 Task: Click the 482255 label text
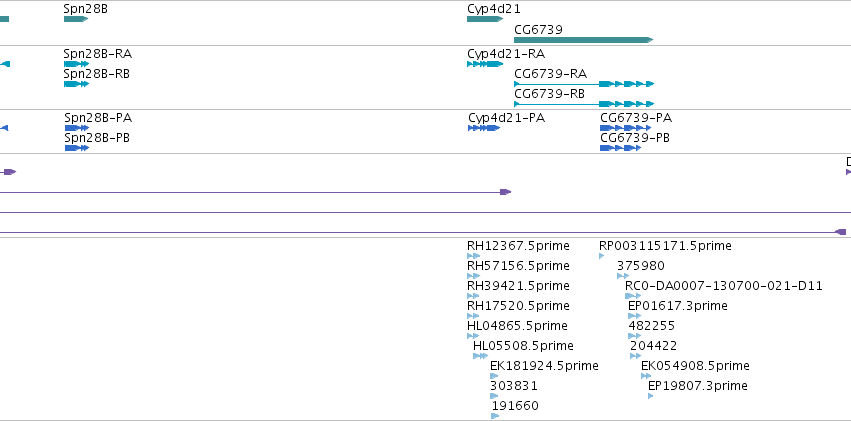click(651, 326)
